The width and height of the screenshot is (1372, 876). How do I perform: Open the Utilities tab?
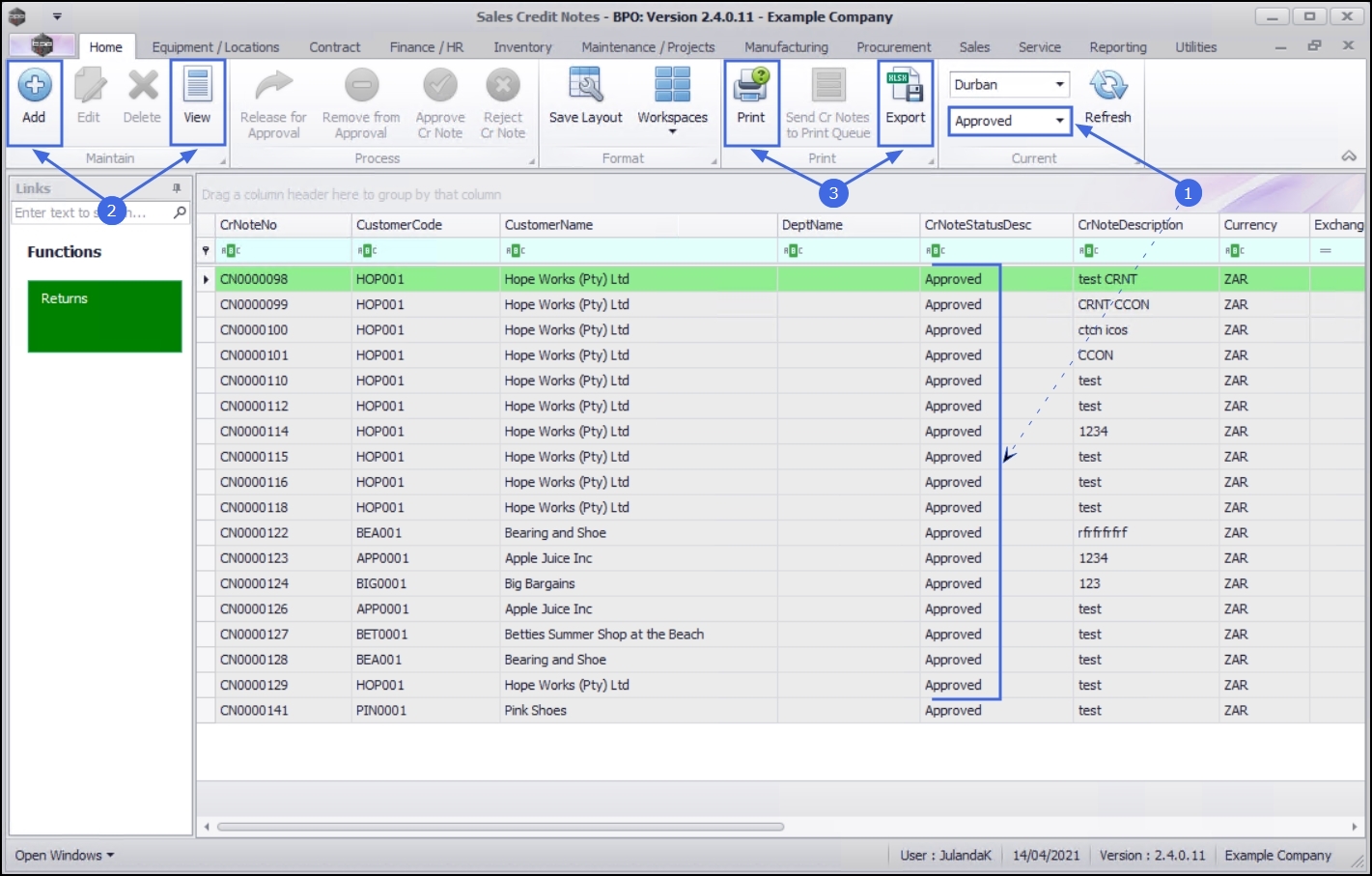[1195, 46]
